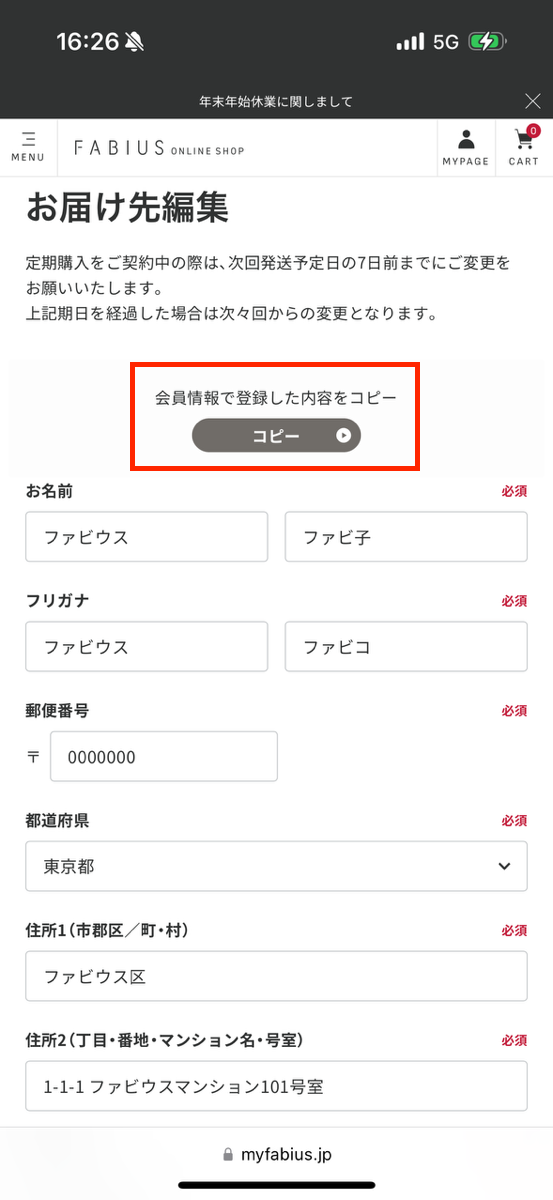Tap the myfabius.jp address bar
553x1200 pixels.
[276, 1154]
